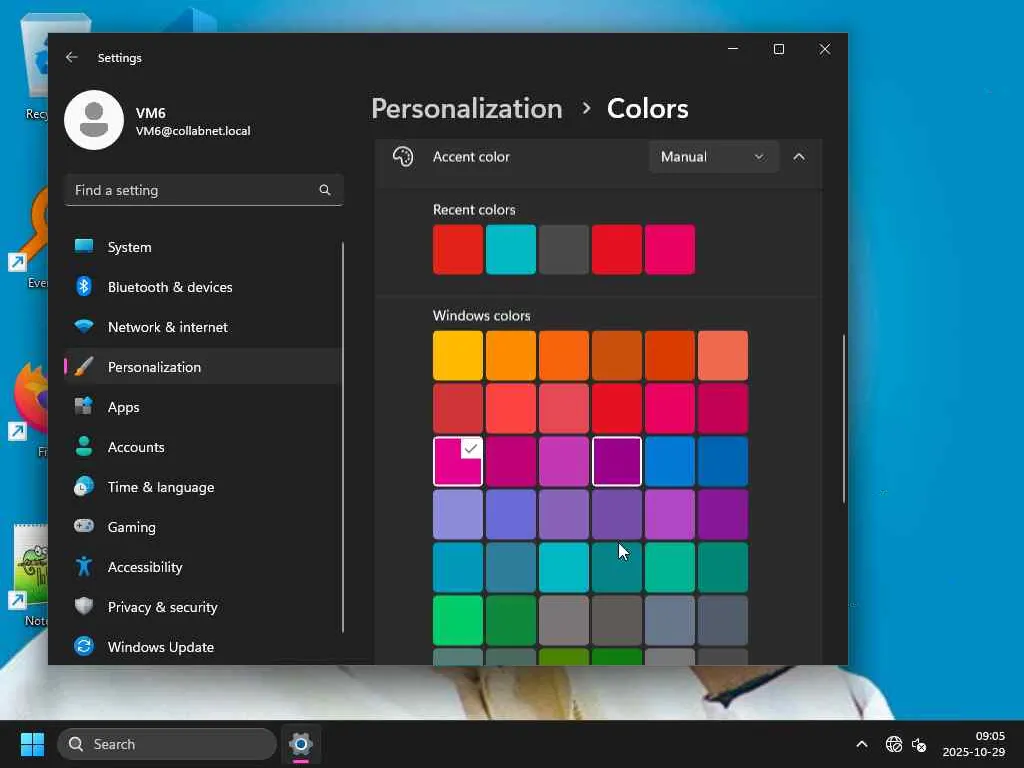Click the Personalization breadcrumb link
This screenshot has height=768, width=1024.
click(466, 108)
